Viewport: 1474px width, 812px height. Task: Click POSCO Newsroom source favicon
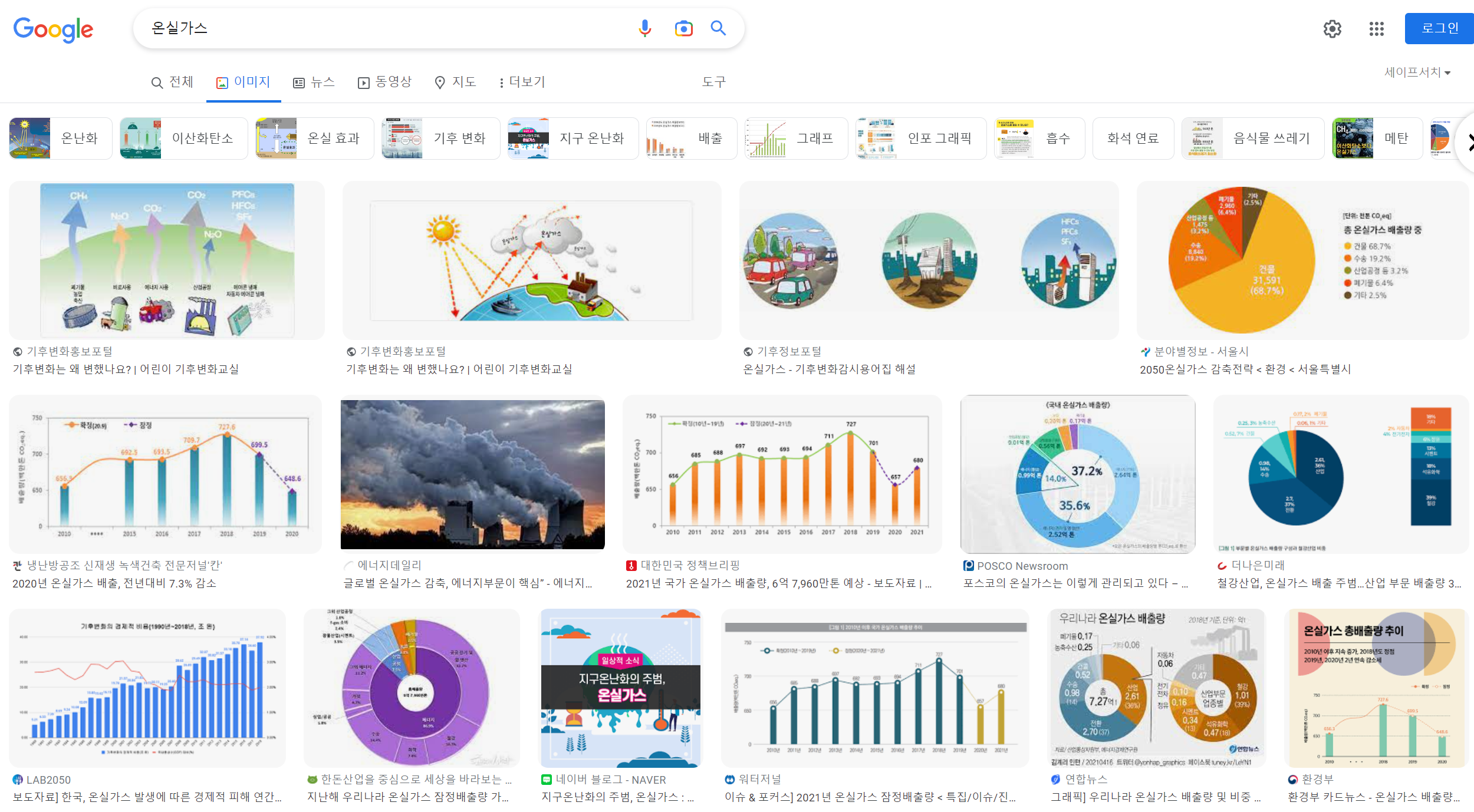pos(968,566)
